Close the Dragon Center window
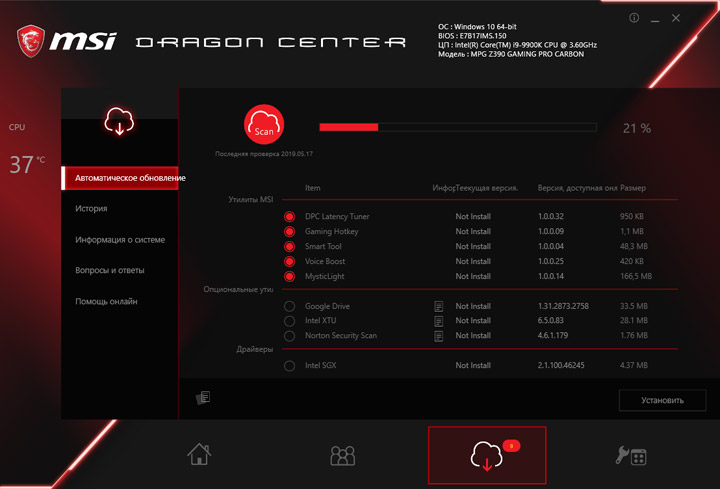 [675, 18]
